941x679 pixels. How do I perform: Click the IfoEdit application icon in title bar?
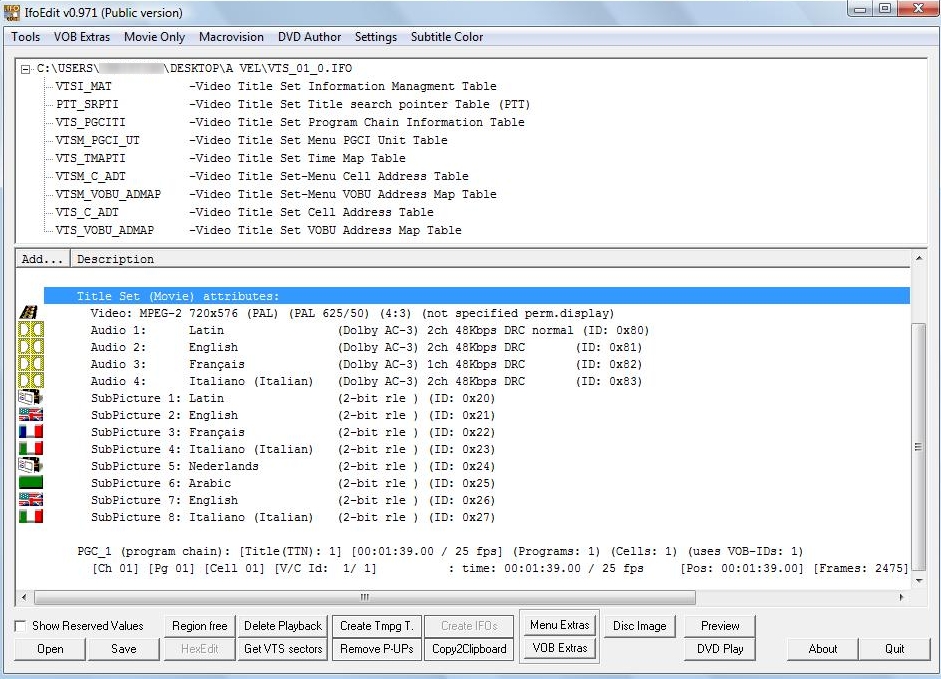[x=11, y=12]
